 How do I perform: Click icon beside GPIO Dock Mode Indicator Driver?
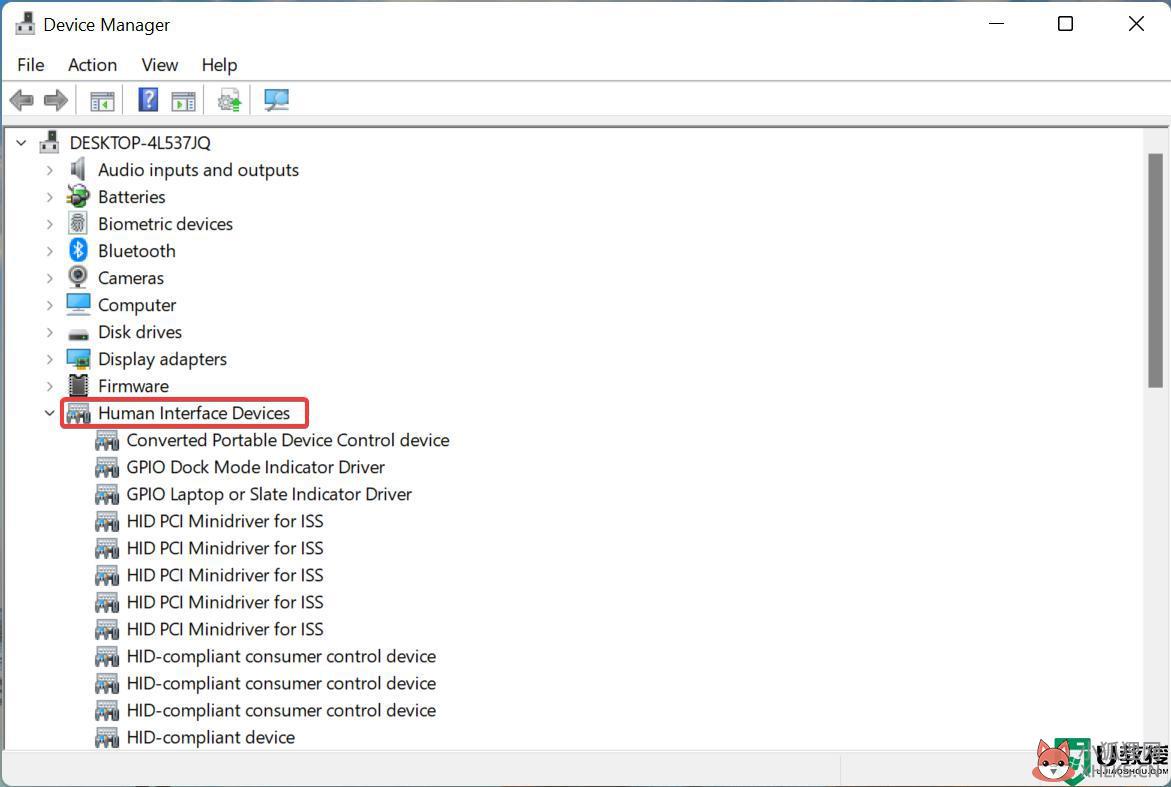coord(107,467)
